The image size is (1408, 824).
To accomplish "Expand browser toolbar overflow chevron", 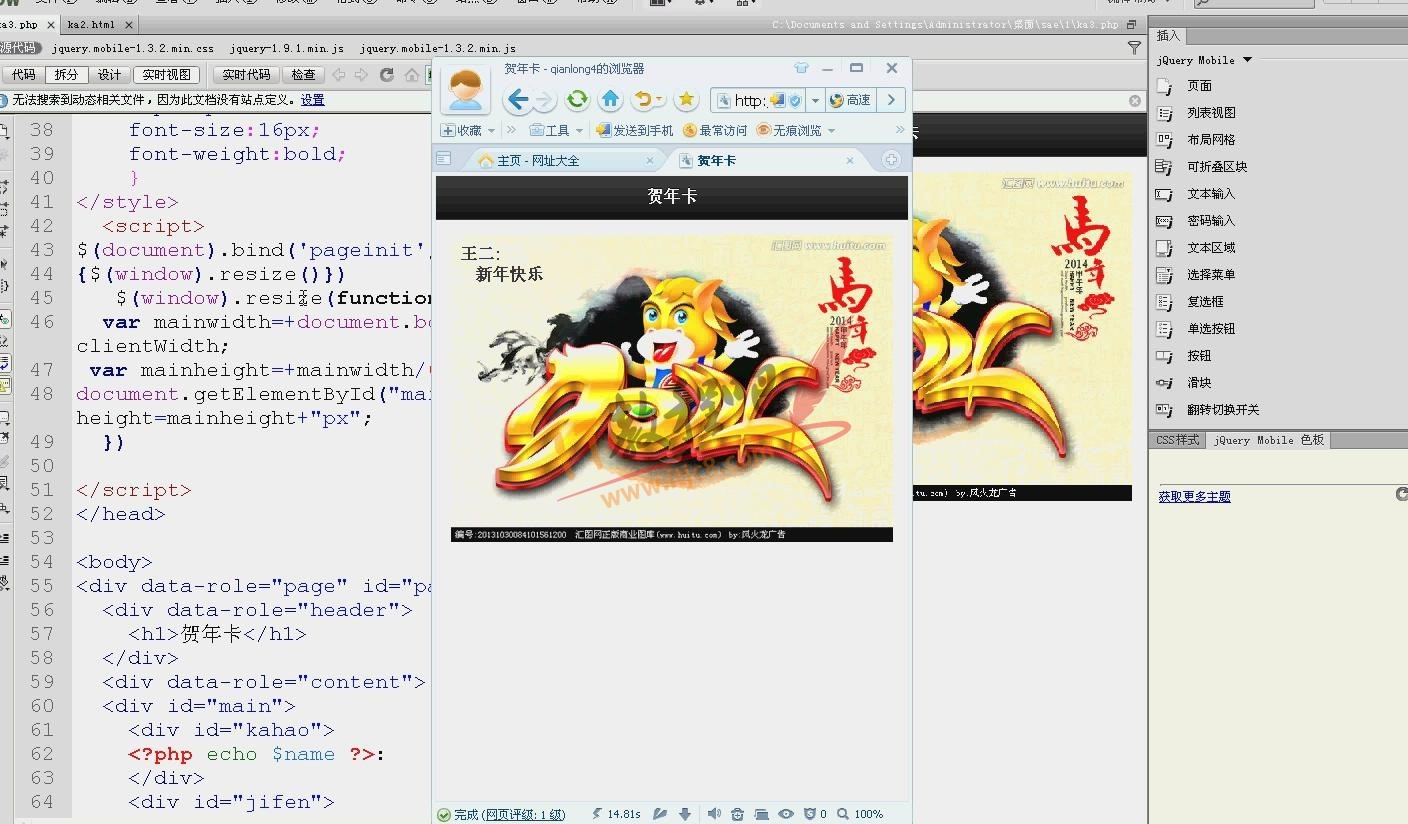I will pos(899,130).
